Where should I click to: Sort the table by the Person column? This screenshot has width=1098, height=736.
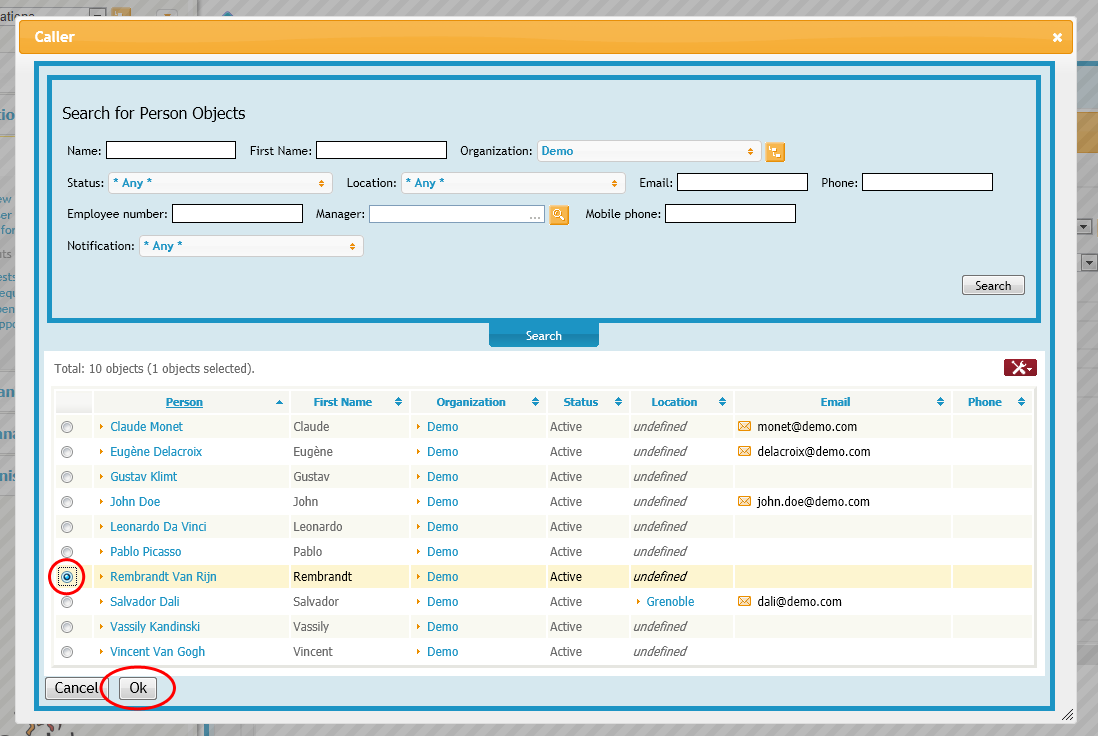pyautogui.click(x=184, y=402)
